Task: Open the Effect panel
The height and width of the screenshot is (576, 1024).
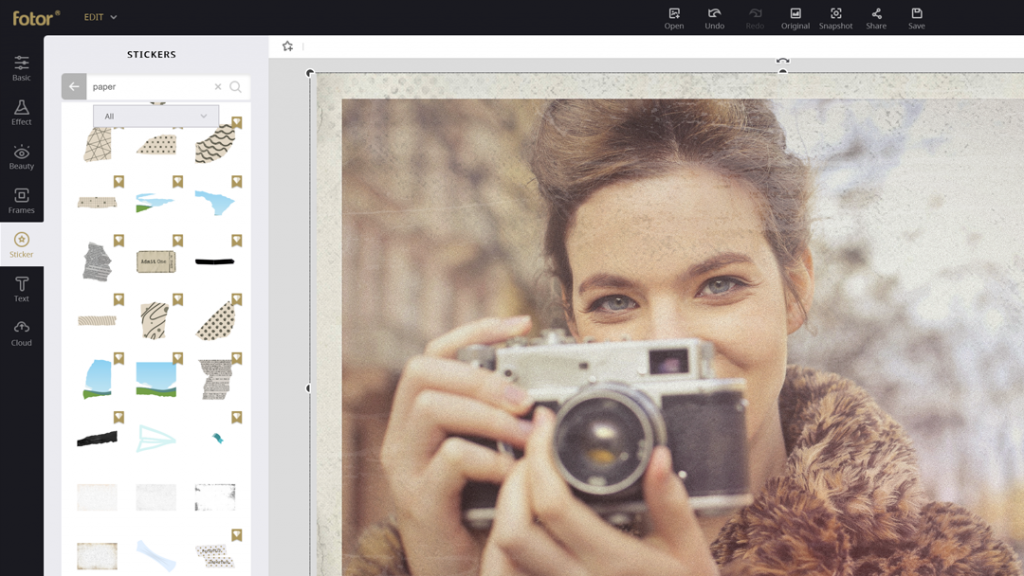Action: (22, 112)
